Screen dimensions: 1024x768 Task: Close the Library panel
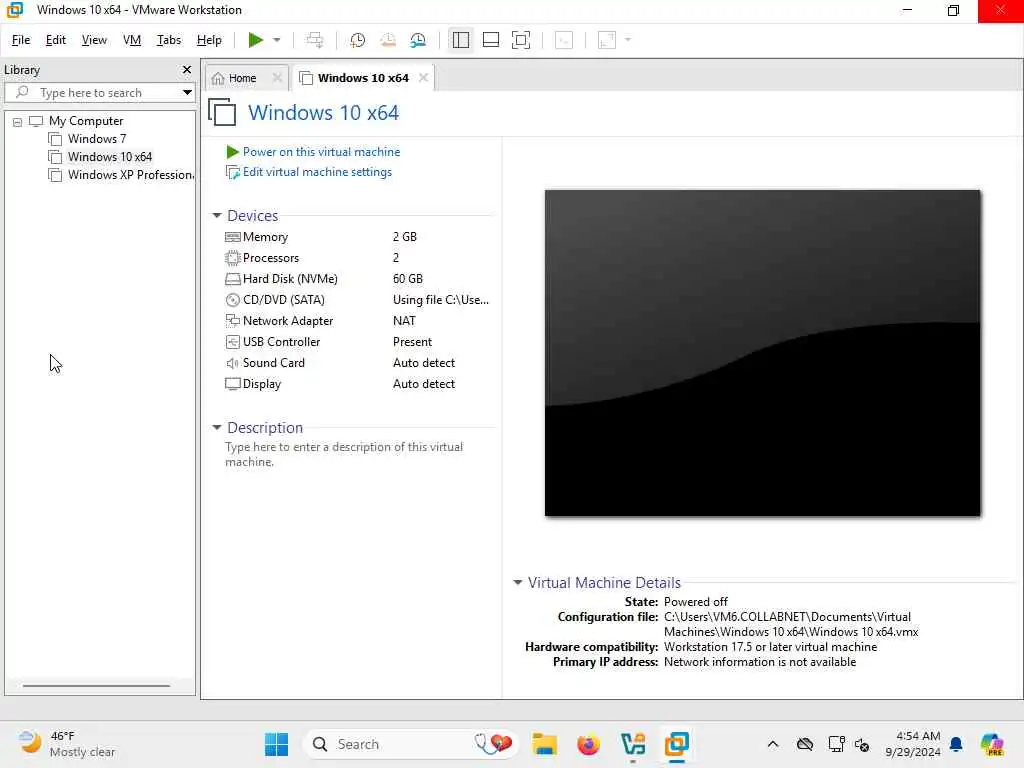[x=187, y=69]
